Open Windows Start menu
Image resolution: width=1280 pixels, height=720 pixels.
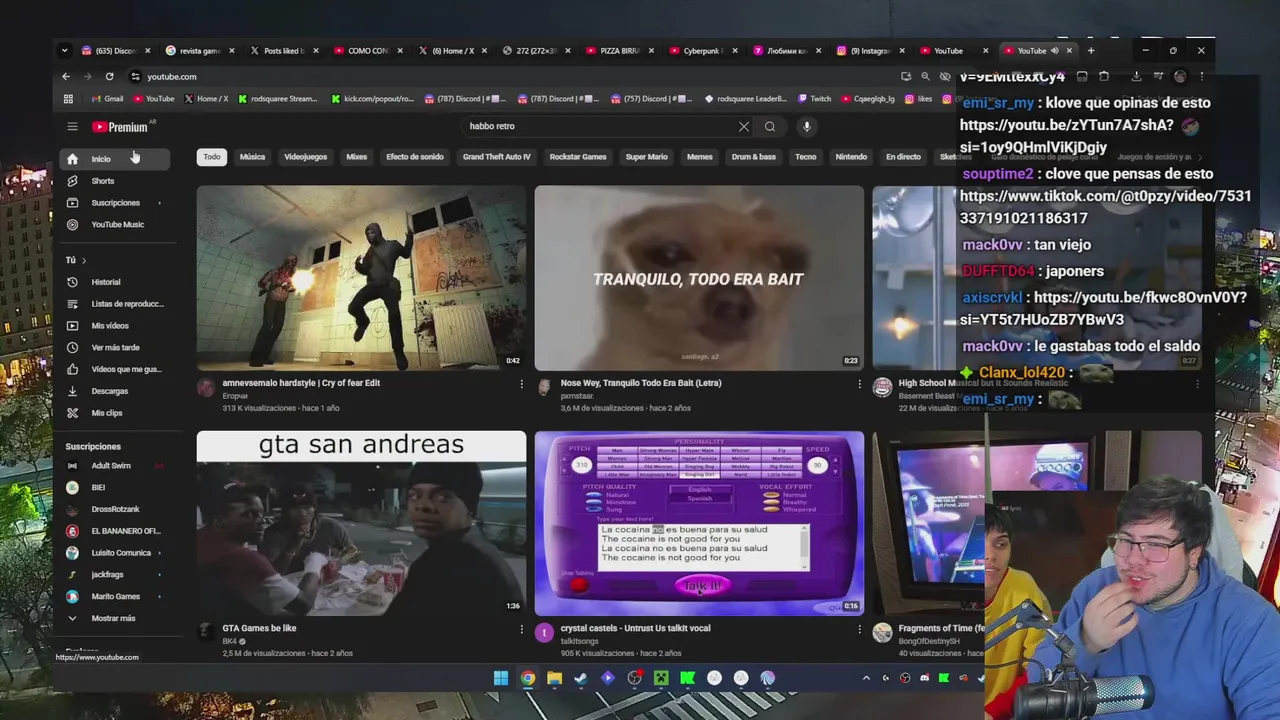coord(500,678)
